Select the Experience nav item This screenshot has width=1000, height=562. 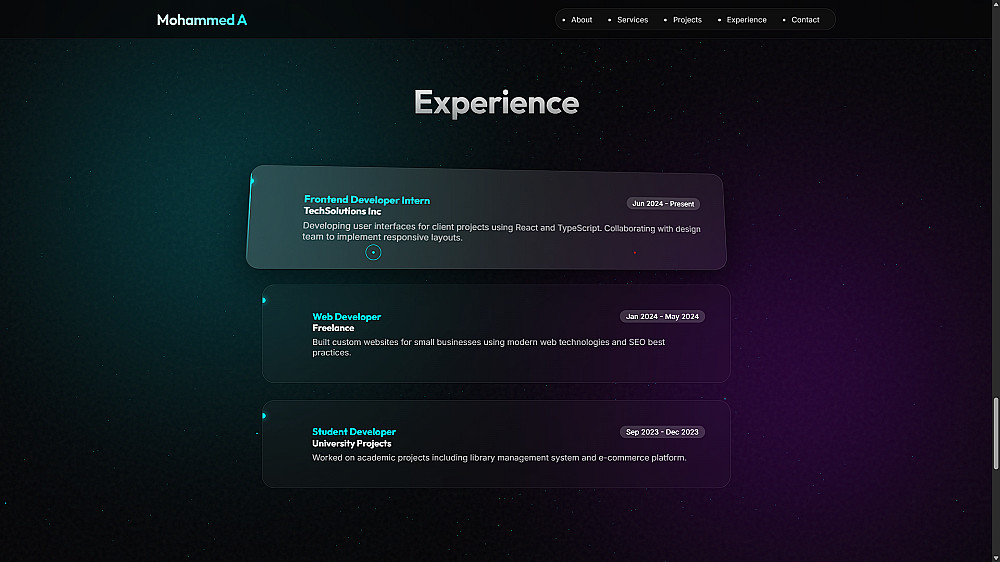pos(746,20)
